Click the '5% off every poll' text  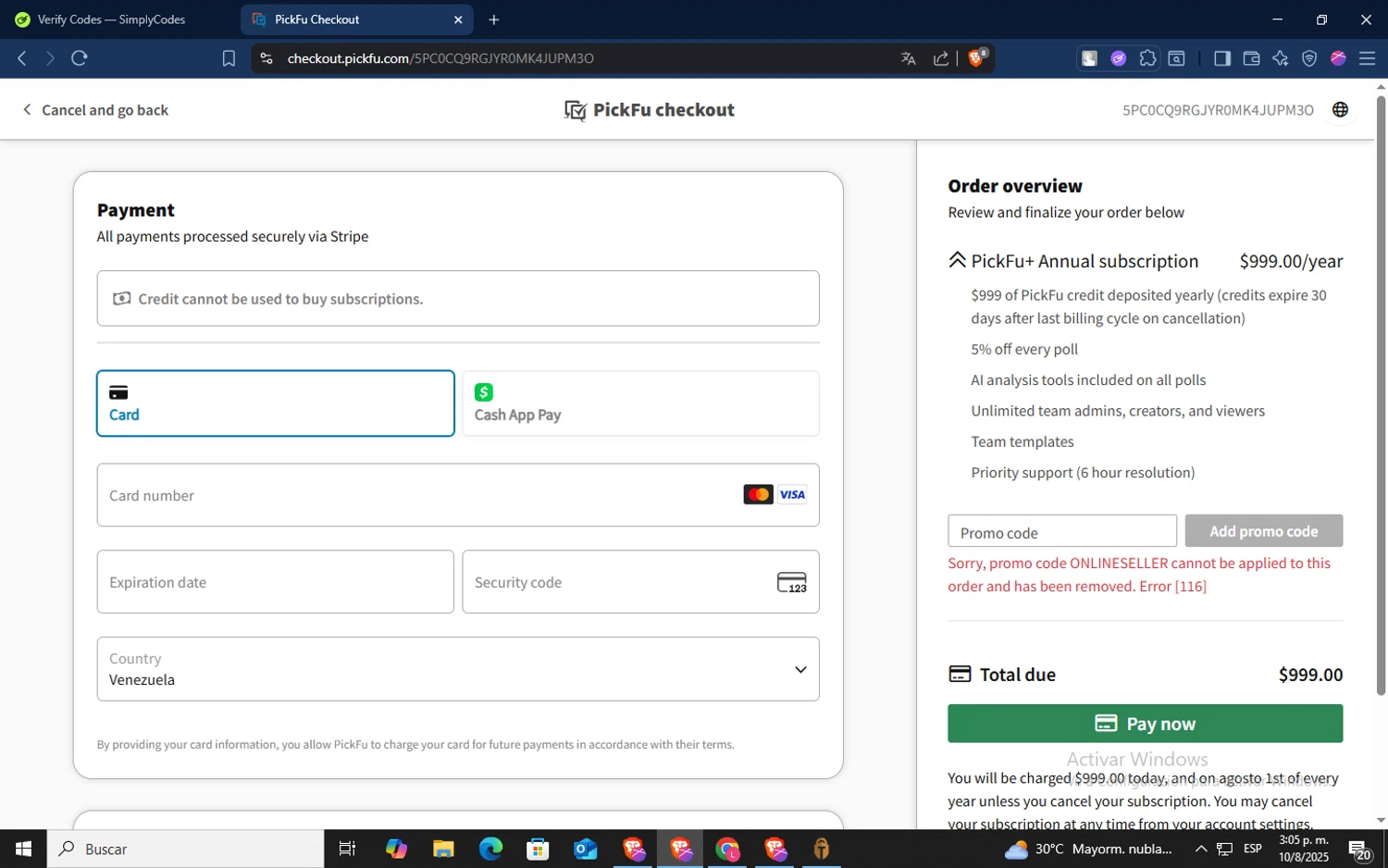click(1024, 349)
